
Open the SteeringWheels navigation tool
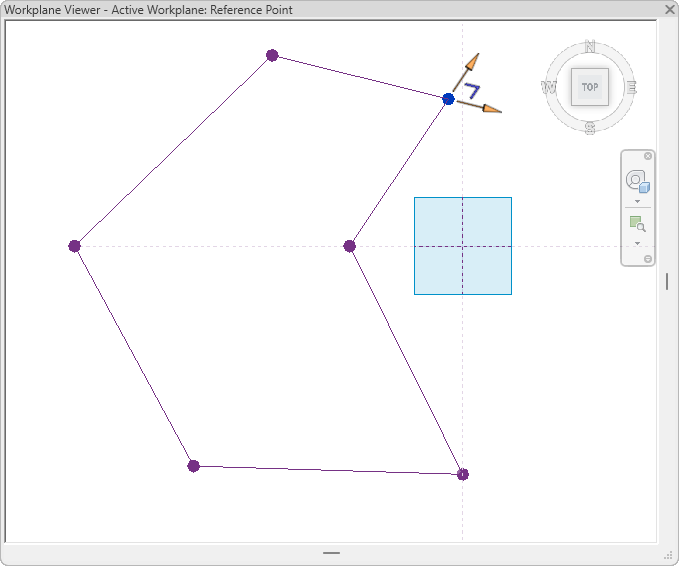click(x=637, y=181)
